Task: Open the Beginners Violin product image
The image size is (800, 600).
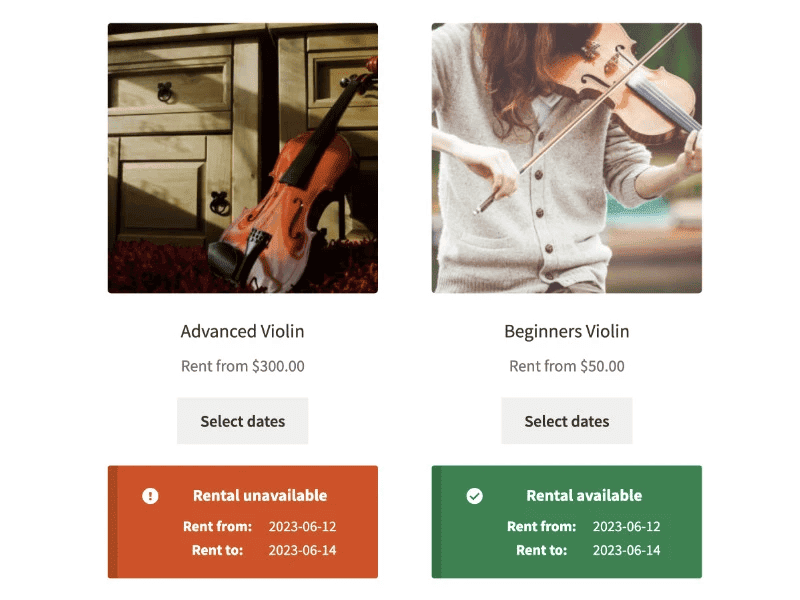Action: click(567, 158)
